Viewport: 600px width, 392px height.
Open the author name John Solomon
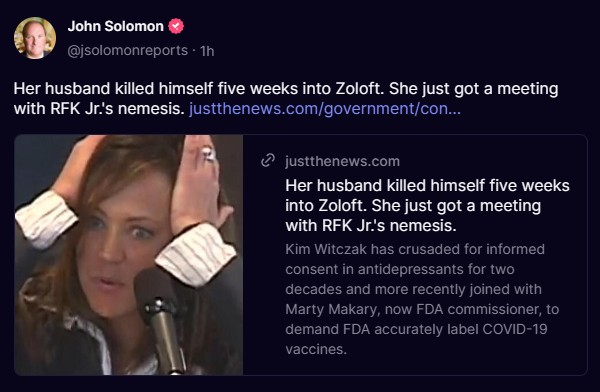(x=116, y=26)
